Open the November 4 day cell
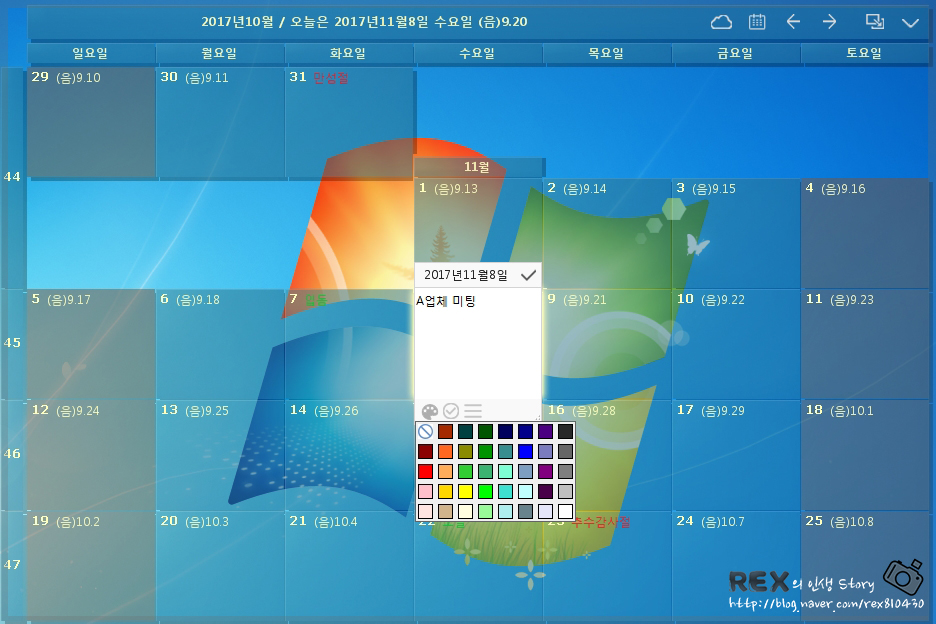Image resolution: width=936 pixels, height=624 pixels. pyautogui.click(x=864, y=233)
